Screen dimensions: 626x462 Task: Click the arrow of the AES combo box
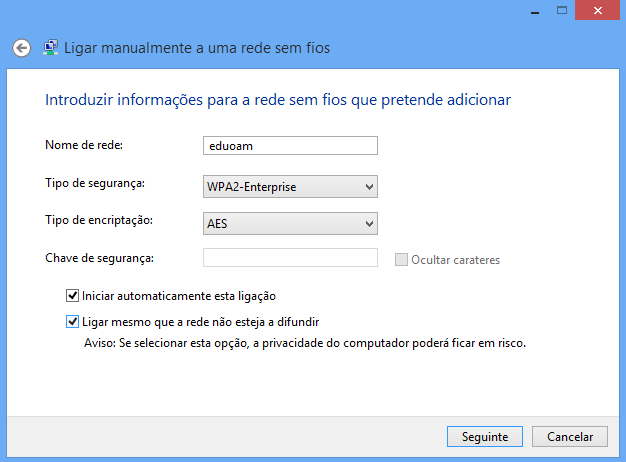pos(369,224)
